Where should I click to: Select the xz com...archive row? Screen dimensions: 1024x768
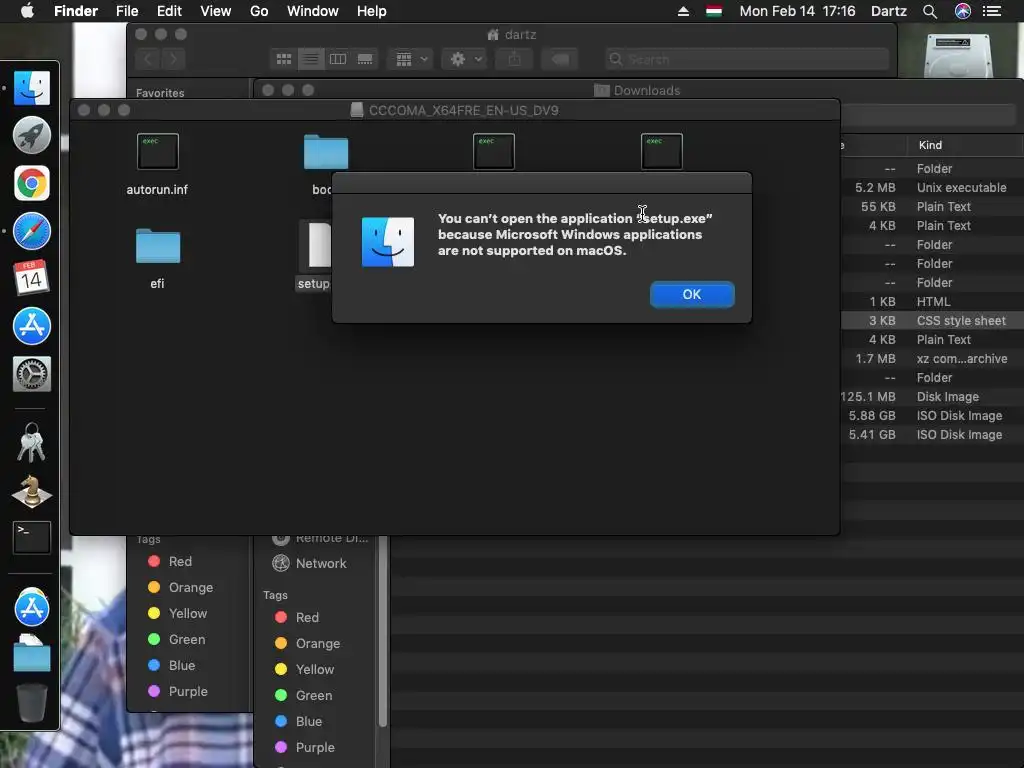click(x=932, y=359)
